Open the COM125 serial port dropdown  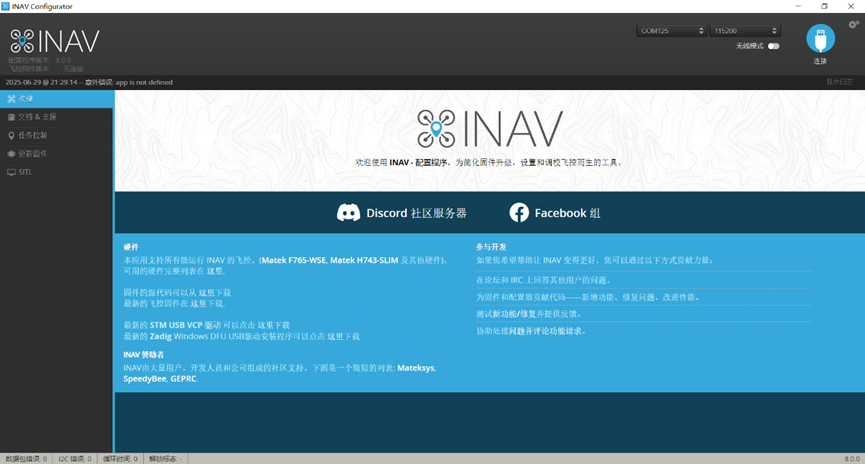(x=670, y=31)
